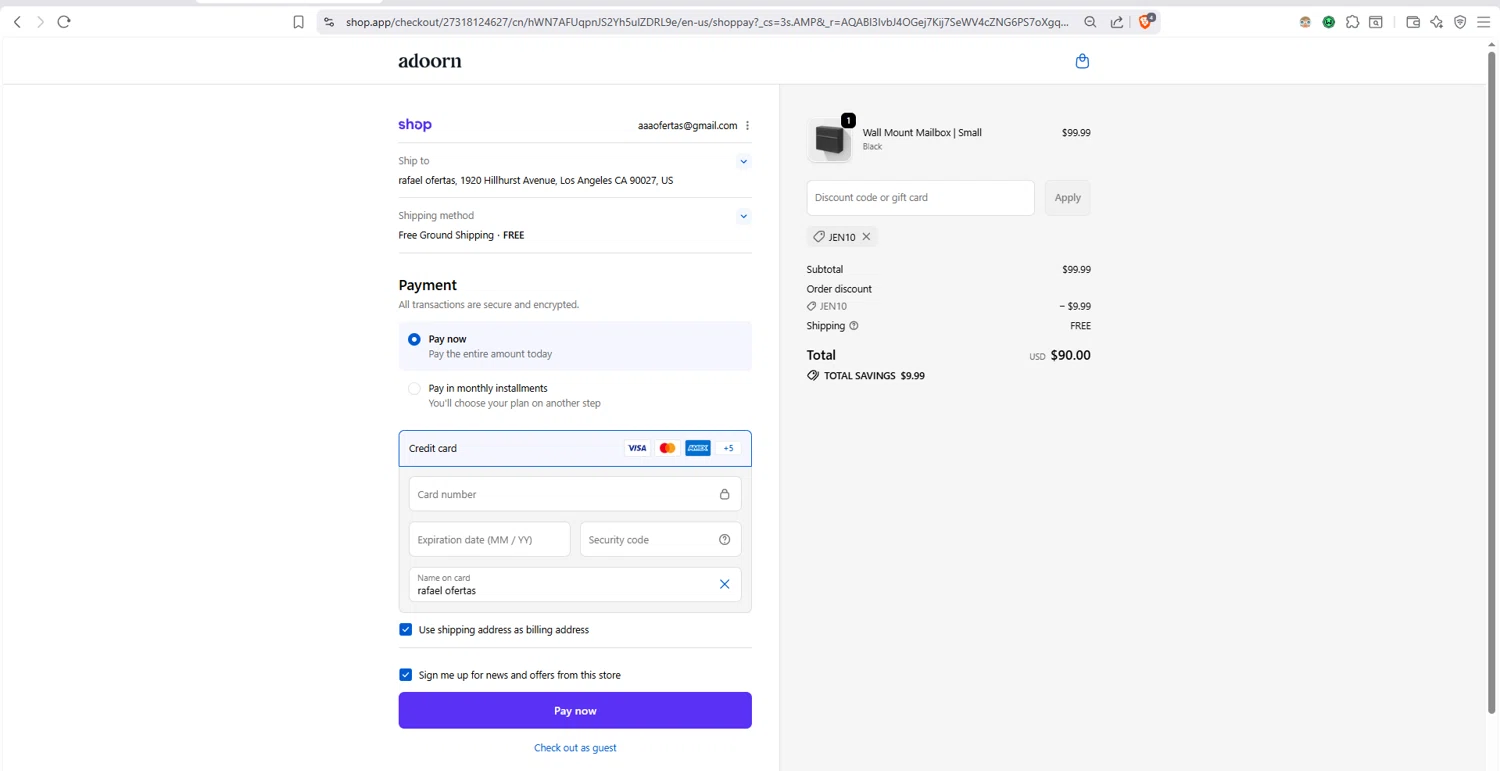
Task: Select Pay in monthly installments option
Action: 414,389
